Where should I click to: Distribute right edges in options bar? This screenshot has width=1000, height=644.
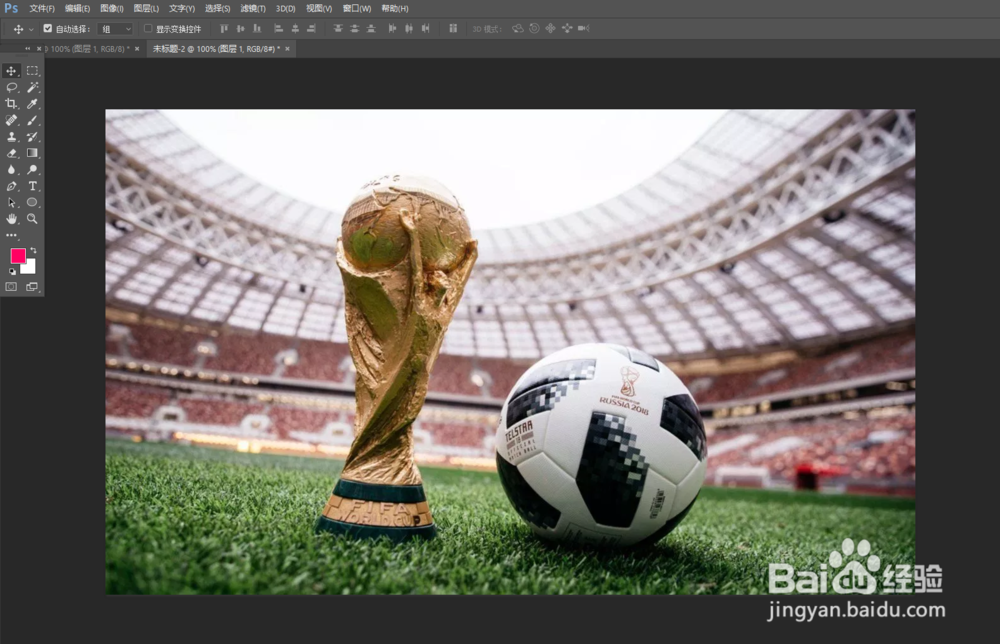coord(425,29)
